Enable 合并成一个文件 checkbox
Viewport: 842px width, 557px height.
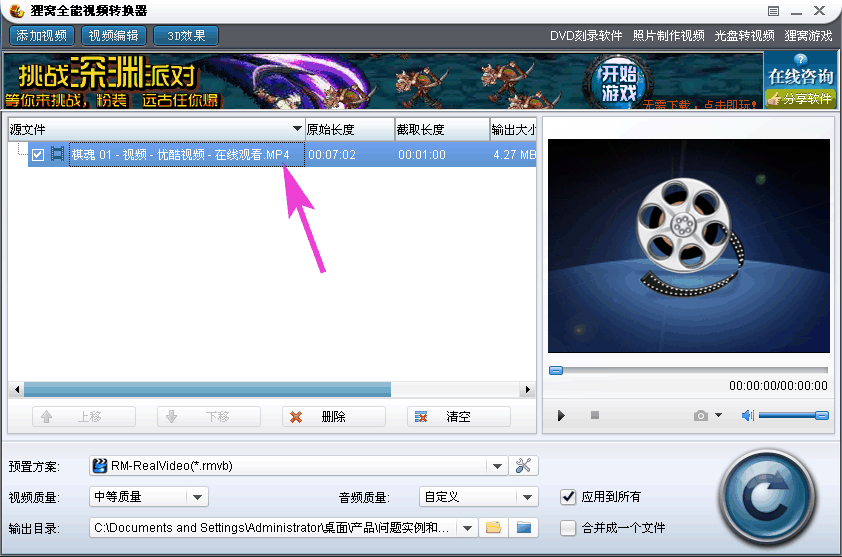[568, 528]
